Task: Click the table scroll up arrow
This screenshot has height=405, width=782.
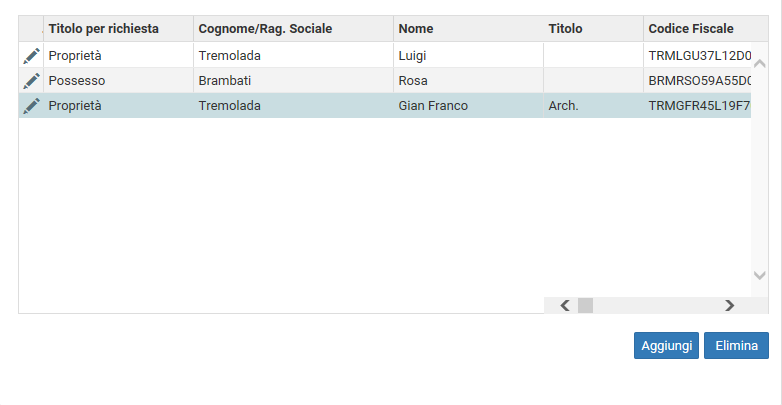Action: click(760, 63)
